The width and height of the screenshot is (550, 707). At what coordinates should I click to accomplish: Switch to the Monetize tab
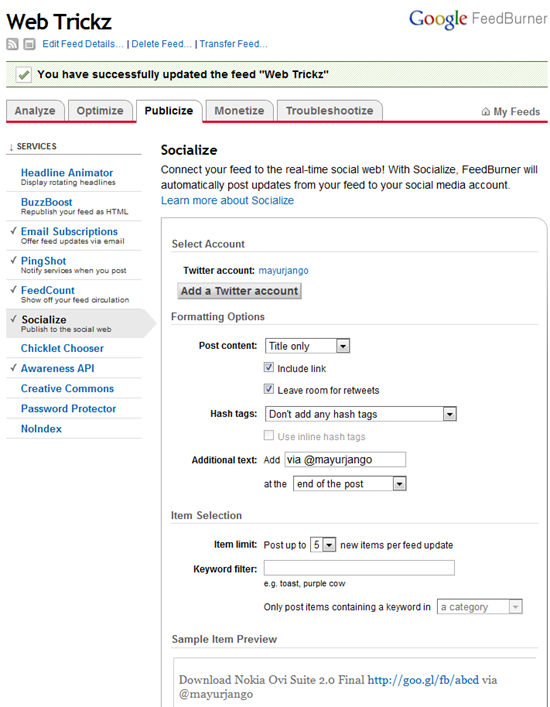click(x=239, y=111)
